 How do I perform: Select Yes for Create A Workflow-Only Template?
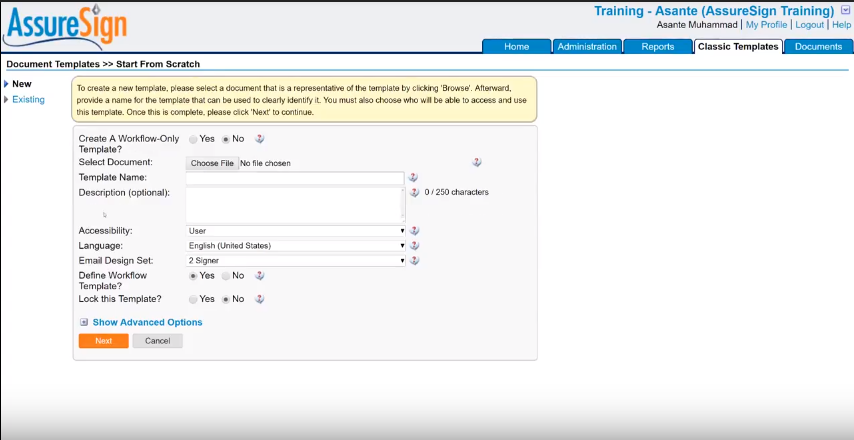[x=193, y=139]
